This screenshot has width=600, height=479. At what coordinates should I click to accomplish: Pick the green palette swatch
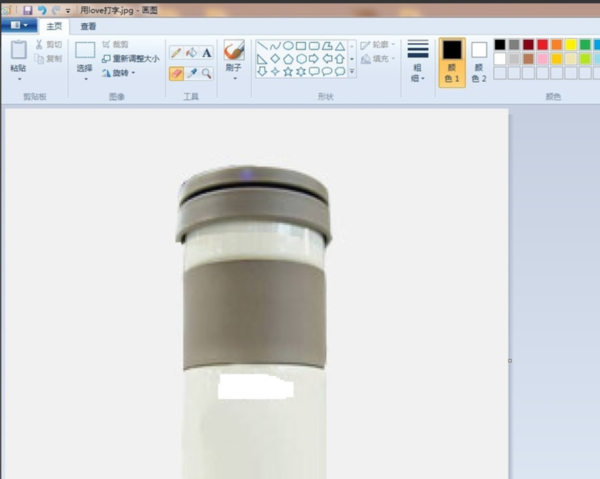click(x=585, y=45)
